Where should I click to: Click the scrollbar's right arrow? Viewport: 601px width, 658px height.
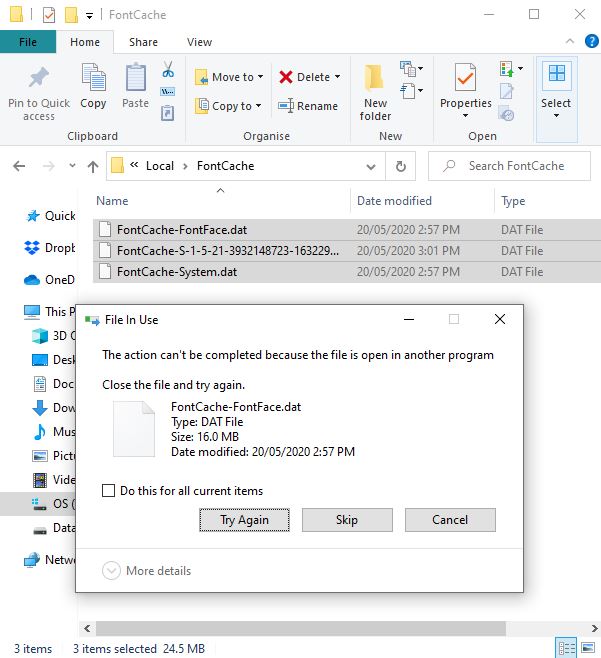pos(595,628)
